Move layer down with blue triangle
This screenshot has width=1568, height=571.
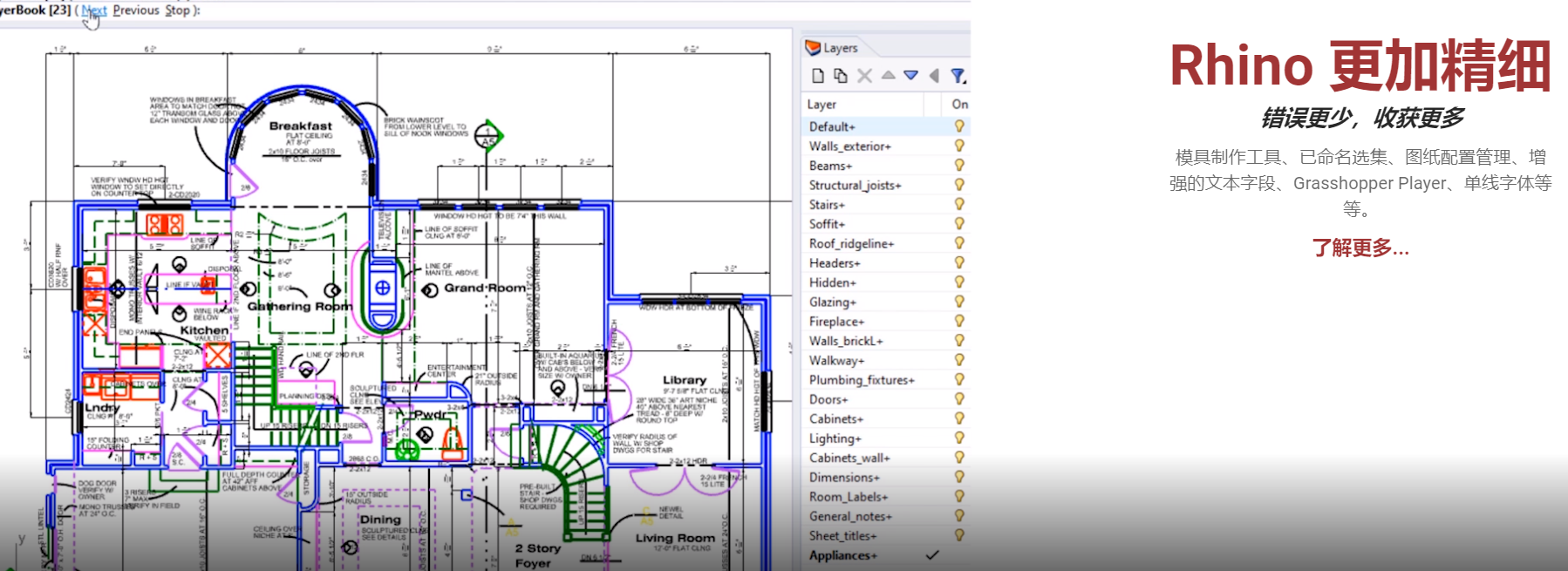[910, 76]
